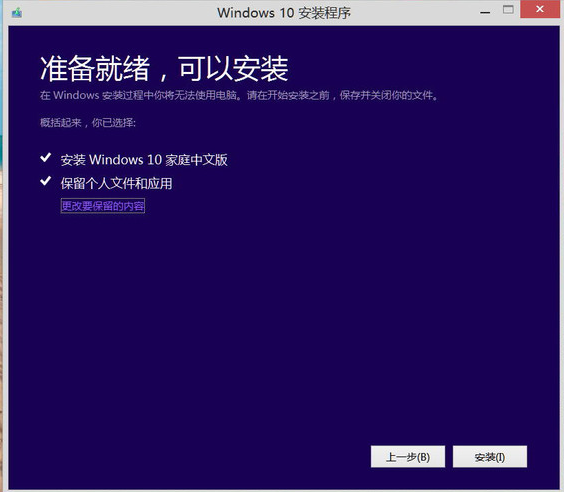Click the window title Windows 10 安装程序
Viewport: 564px width, 492px height.
283,13
